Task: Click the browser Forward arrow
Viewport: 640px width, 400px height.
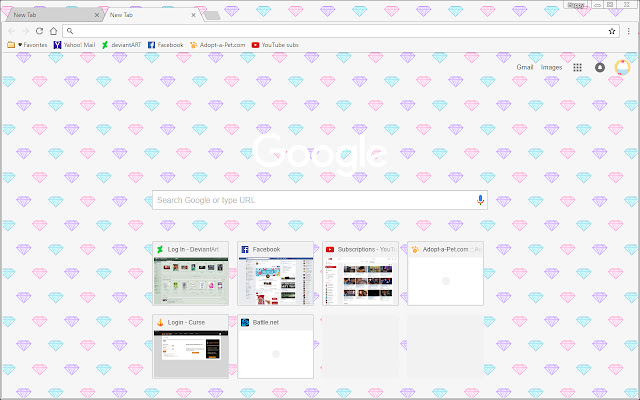Action: pos(25,31)
